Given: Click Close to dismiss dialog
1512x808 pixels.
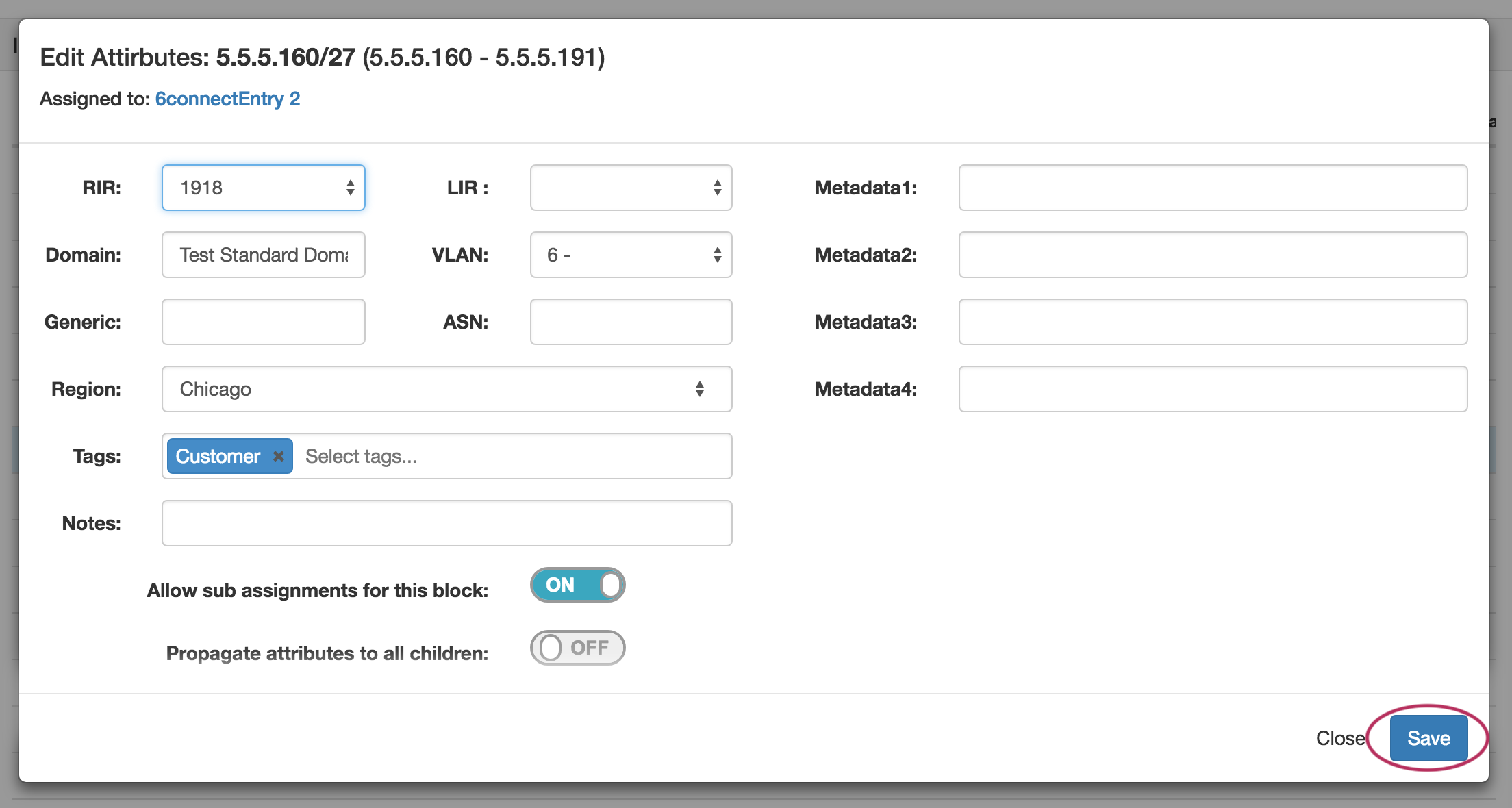Looking at the screenshot, I should click(x=1340, y=738).
